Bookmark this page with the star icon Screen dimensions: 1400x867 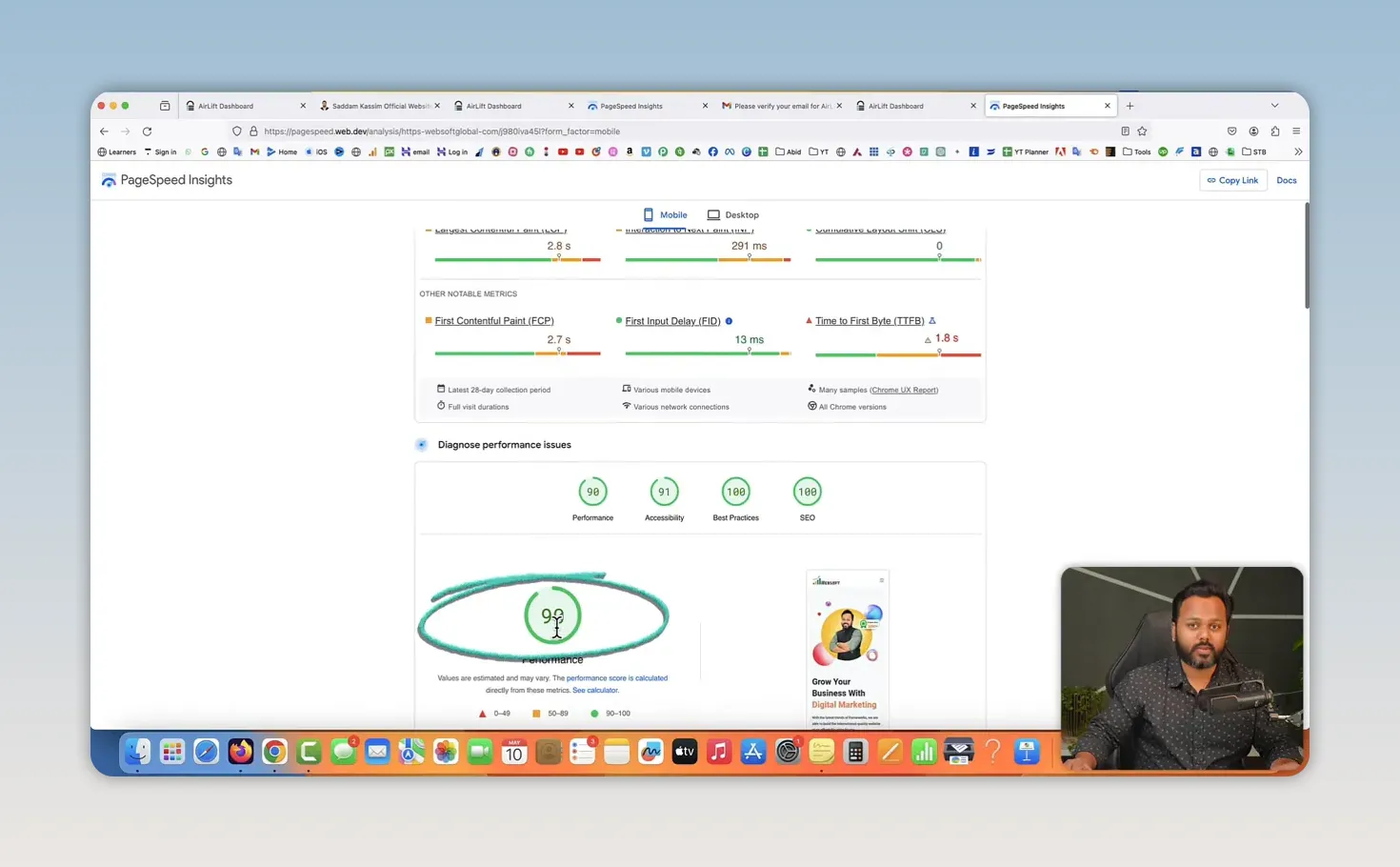[1142, 131]
